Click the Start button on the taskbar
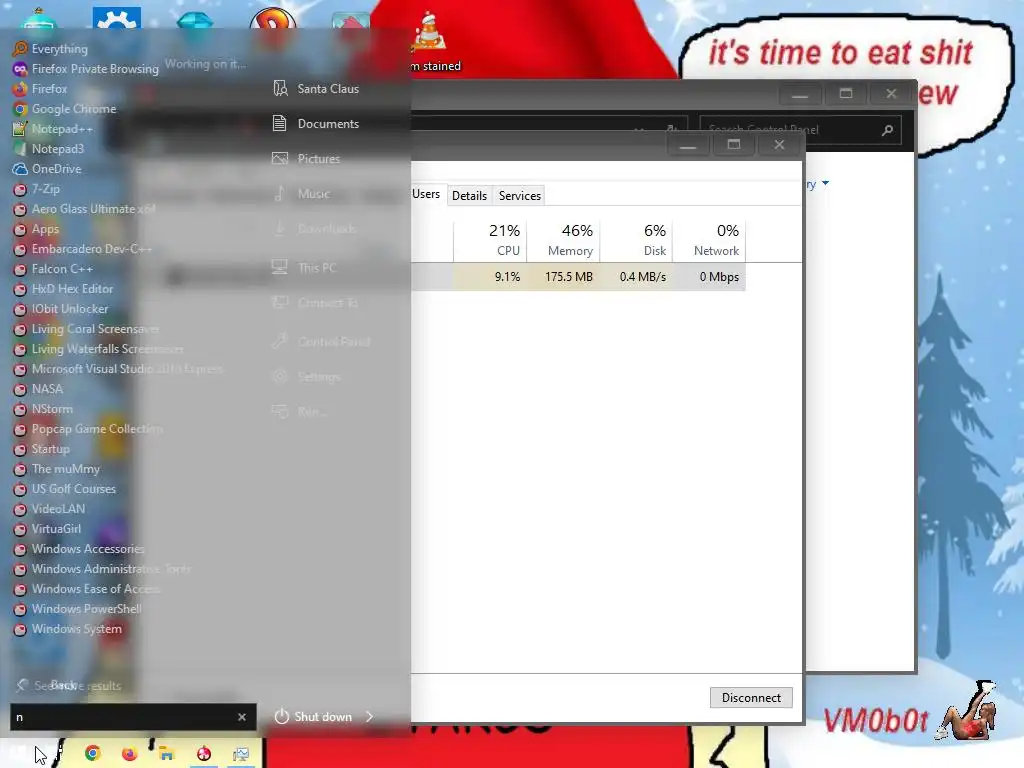 [x=16, y=754]
